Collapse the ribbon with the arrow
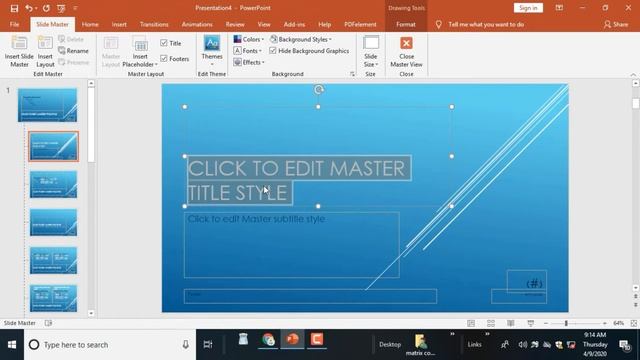Image resolution: width=640 pixels, height=360 pixels. 633,75
